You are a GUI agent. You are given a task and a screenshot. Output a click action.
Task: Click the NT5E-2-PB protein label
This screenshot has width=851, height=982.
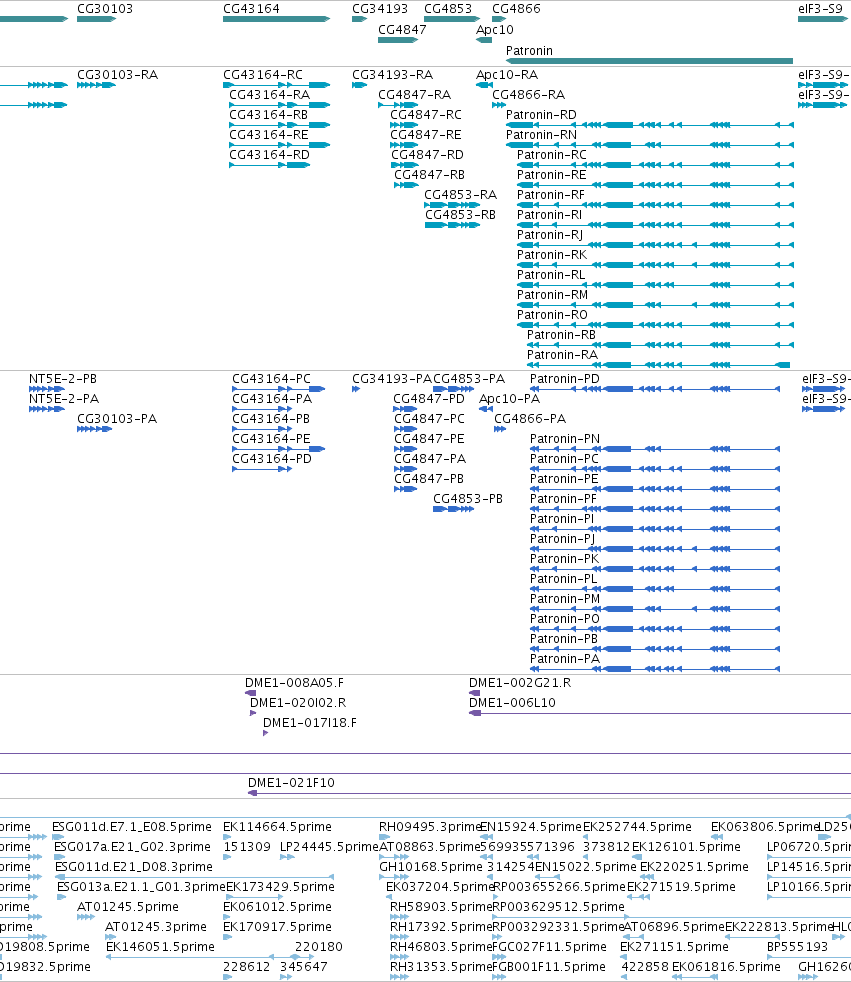(x=63, y=379)
